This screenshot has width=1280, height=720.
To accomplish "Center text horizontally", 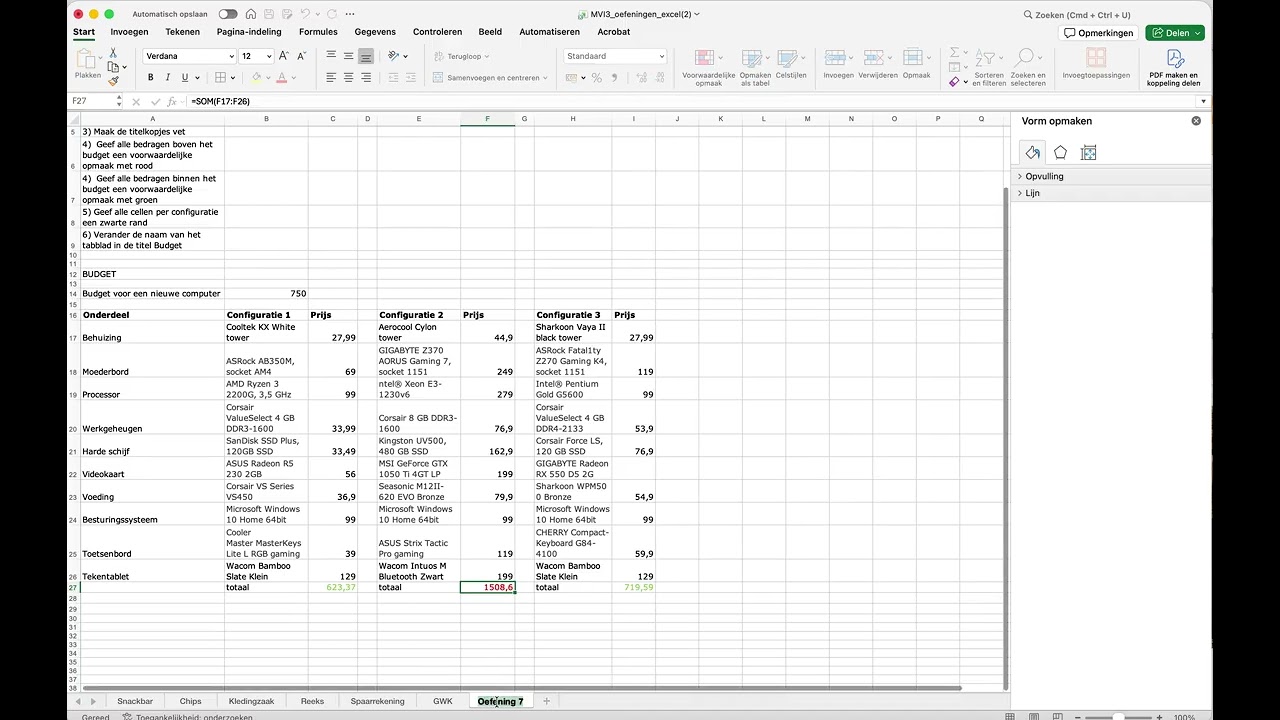I will coord(348,77).
